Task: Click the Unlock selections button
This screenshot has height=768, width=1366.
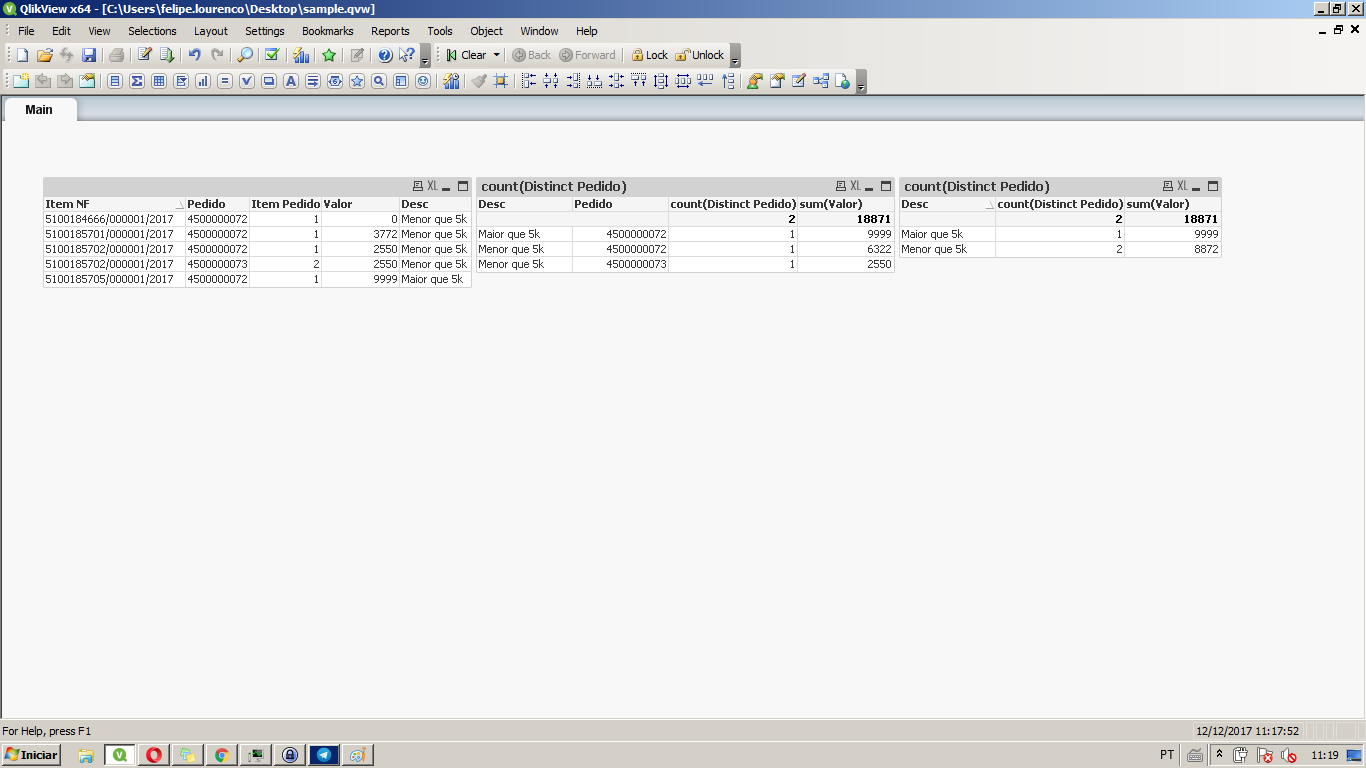Action: coord(699,55)
